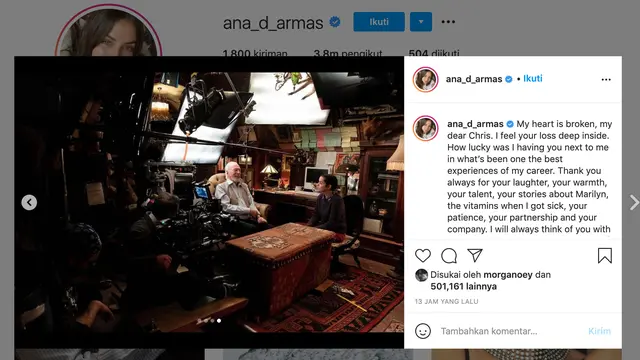Image resolution: width=640 pixels, height=360 pixels.
Task: Open avatar in post header
Action: [x=425, y=79]
